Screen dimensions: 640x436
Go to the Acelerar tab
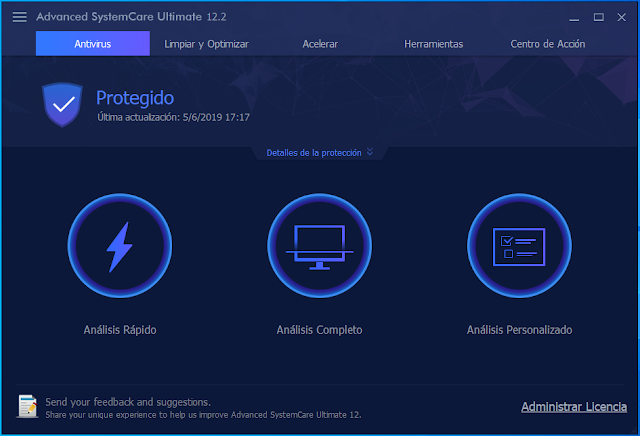[x=320, y=44]
